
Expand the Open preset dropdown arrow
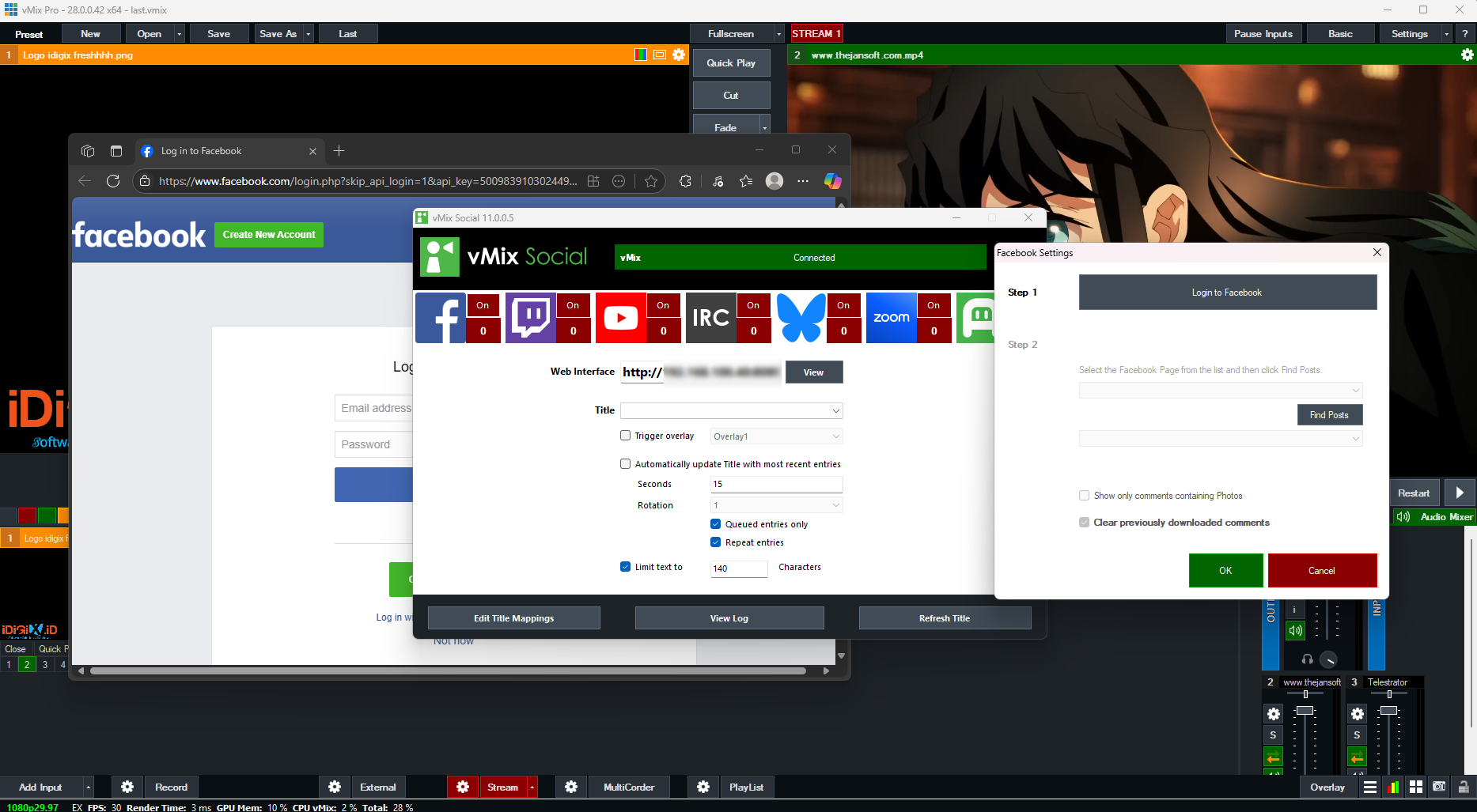pyautogui.click(x=179, y=34)
